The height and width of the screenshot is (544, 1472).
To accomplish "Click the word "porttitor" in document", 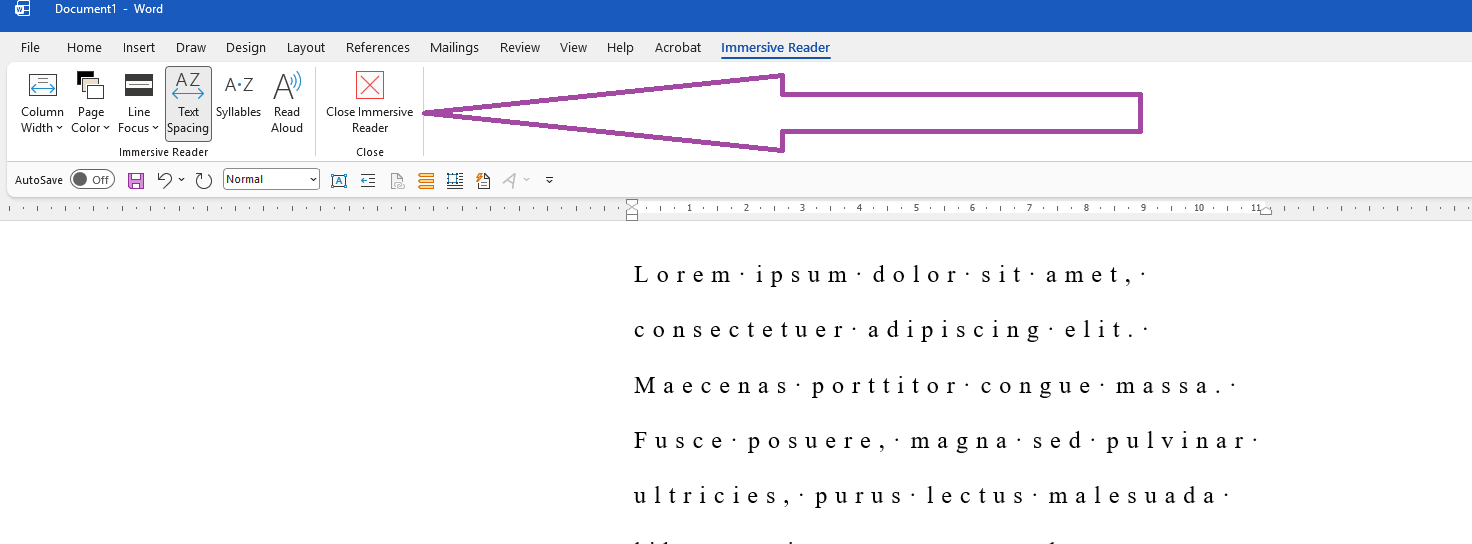I will pyautogui.click(x=884, y=387).
